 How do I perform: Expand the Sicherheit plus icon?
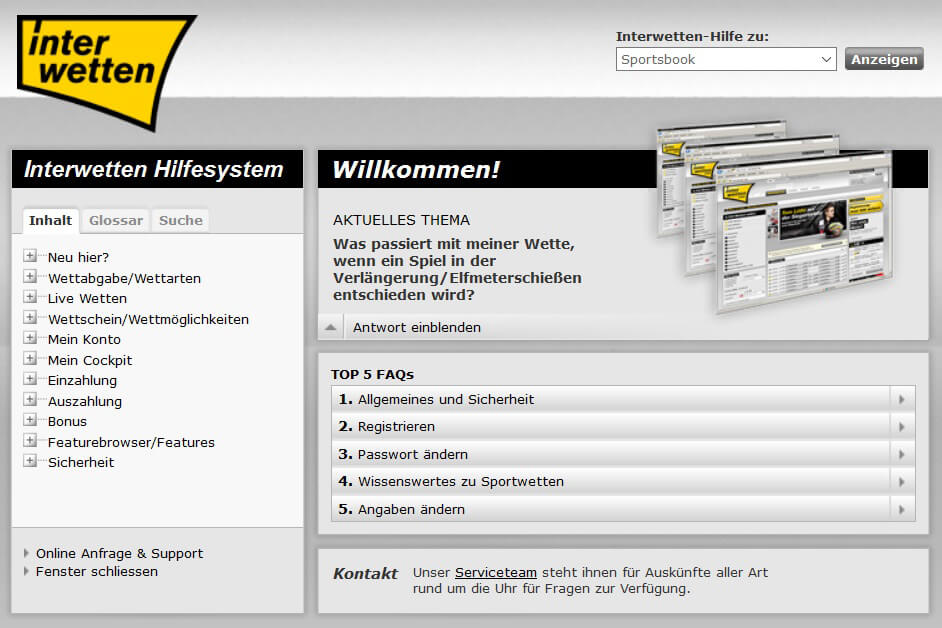[29, 461]
